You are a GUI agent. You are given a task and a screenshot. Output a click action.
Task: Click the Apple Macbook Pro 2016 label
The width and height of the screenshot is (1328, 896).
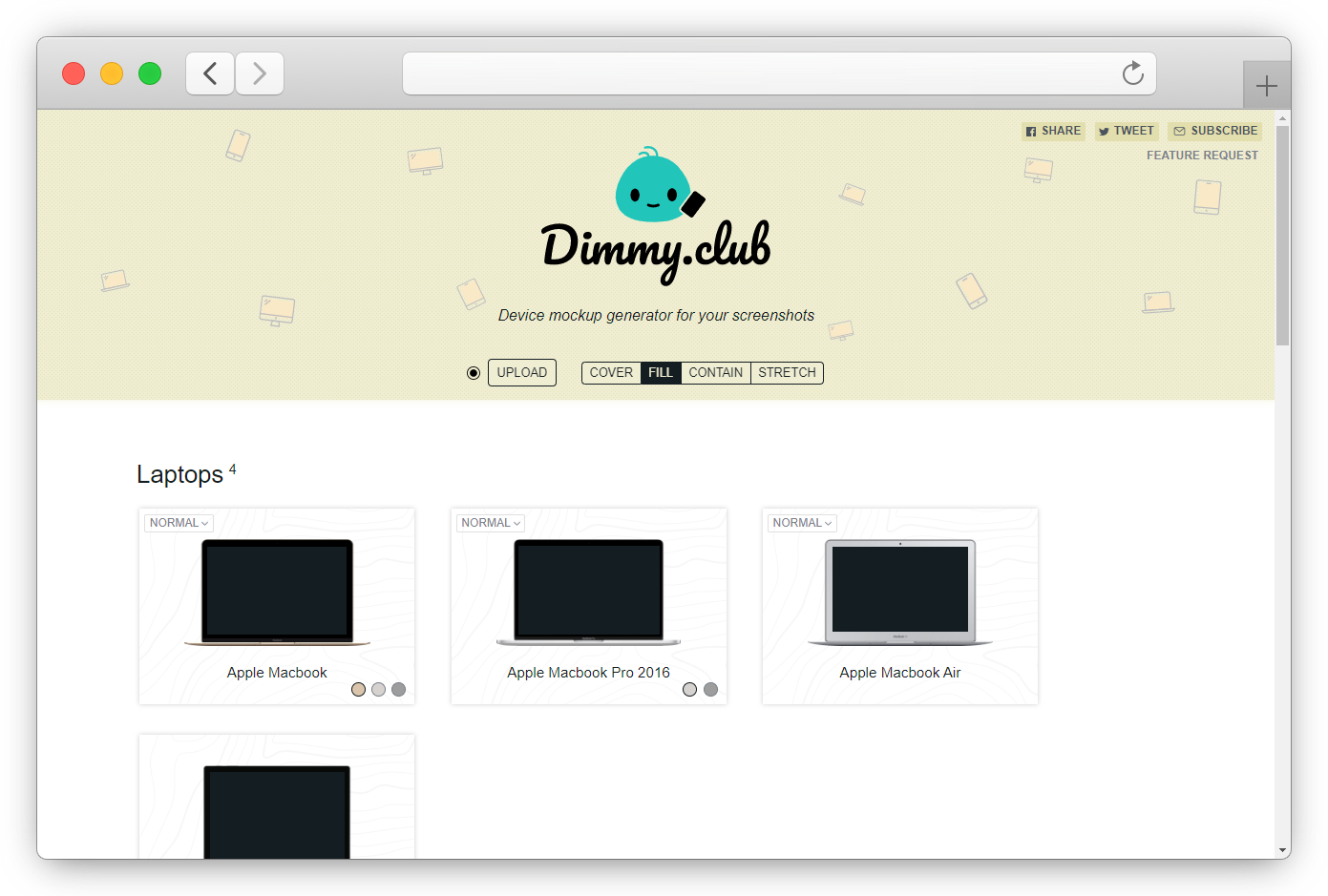(589, 673)
